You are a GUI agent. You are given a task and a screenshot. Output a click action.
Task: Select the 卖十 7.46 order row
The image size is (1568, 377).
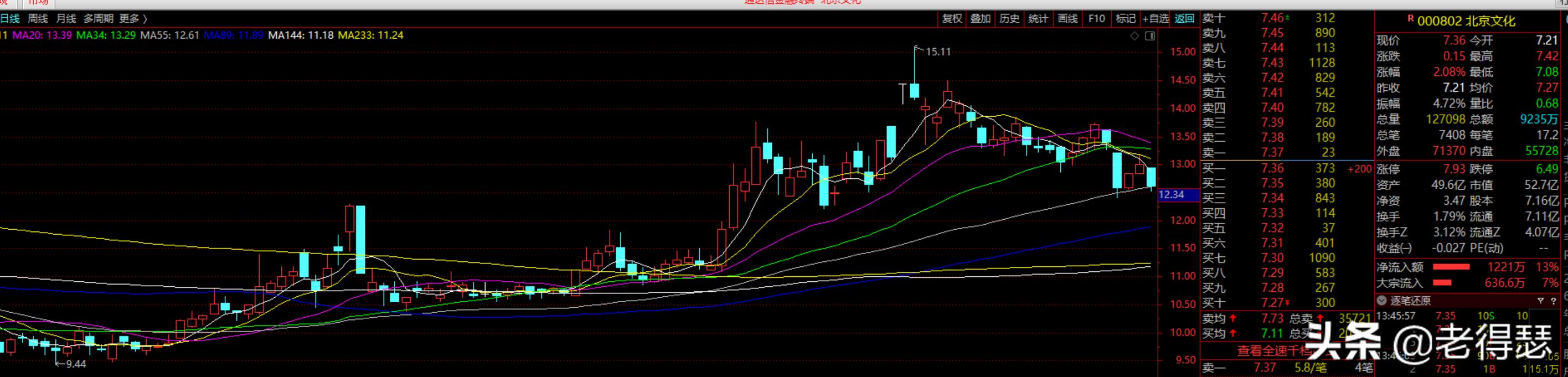point(1286,18)
